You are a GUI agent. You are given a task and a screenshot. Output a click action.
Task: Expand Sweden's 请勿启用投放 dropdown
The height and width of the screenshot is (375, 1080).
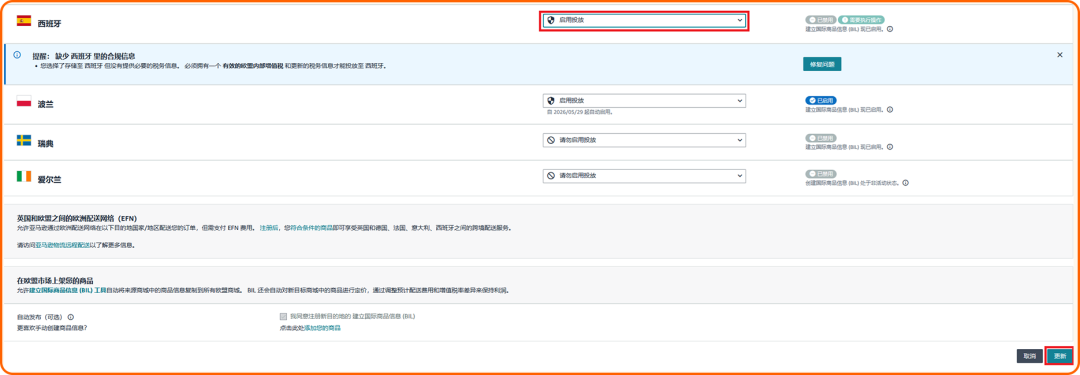644,140
